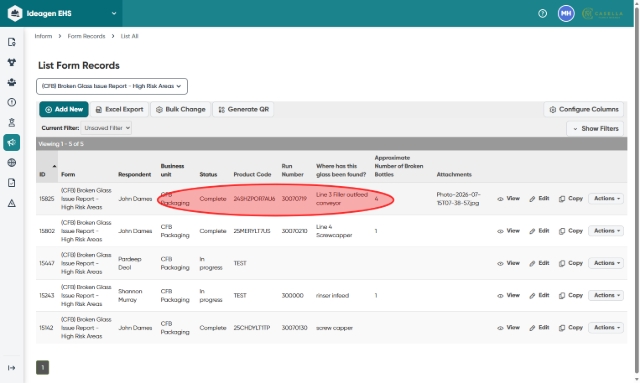This screenshot has width=640, height=383.
Task: Copy record 15802
Action: (571, 231)
